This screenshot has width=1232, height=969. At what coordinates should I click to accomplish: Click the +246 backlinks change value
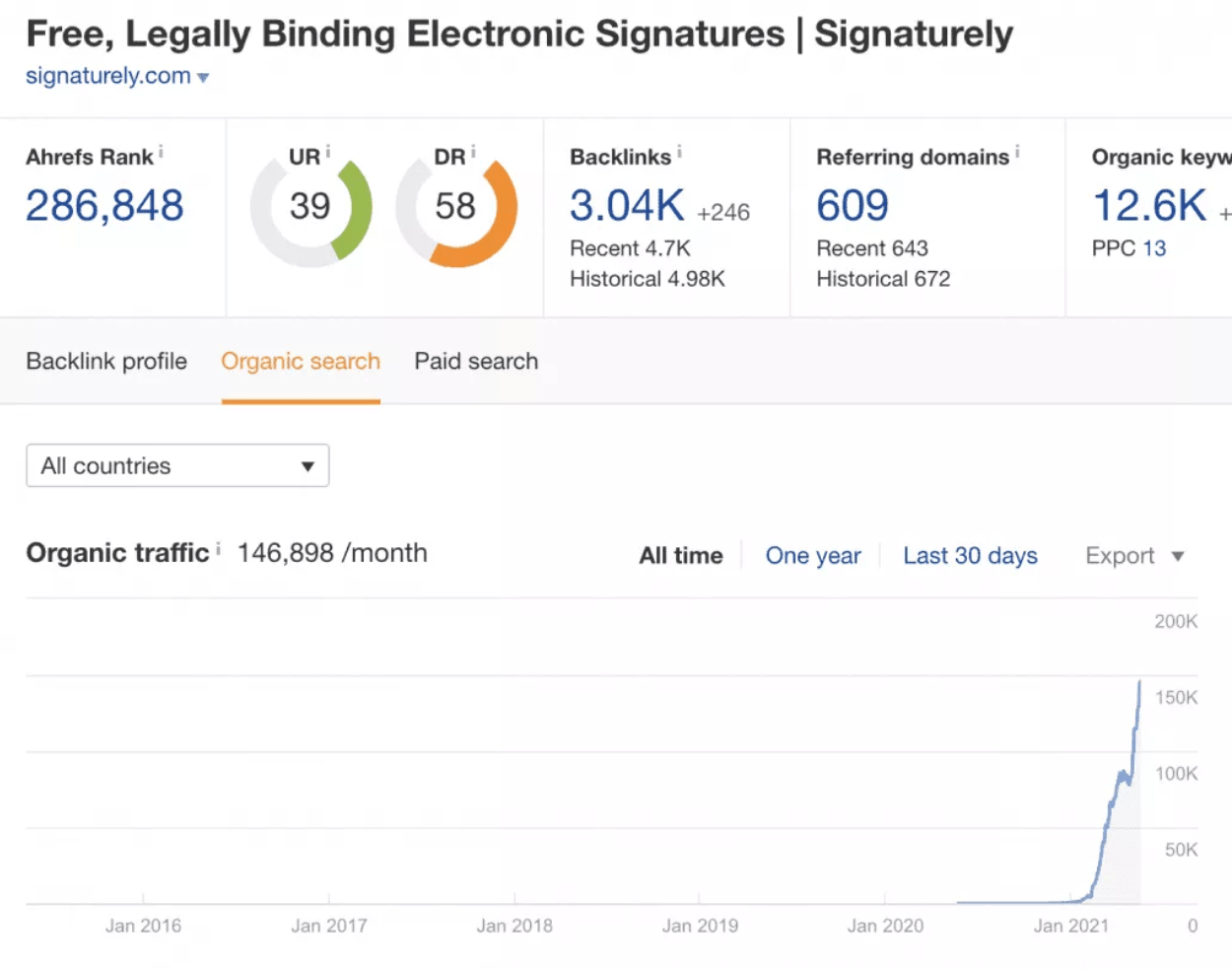pyautogui.click(x=723, y=212)
